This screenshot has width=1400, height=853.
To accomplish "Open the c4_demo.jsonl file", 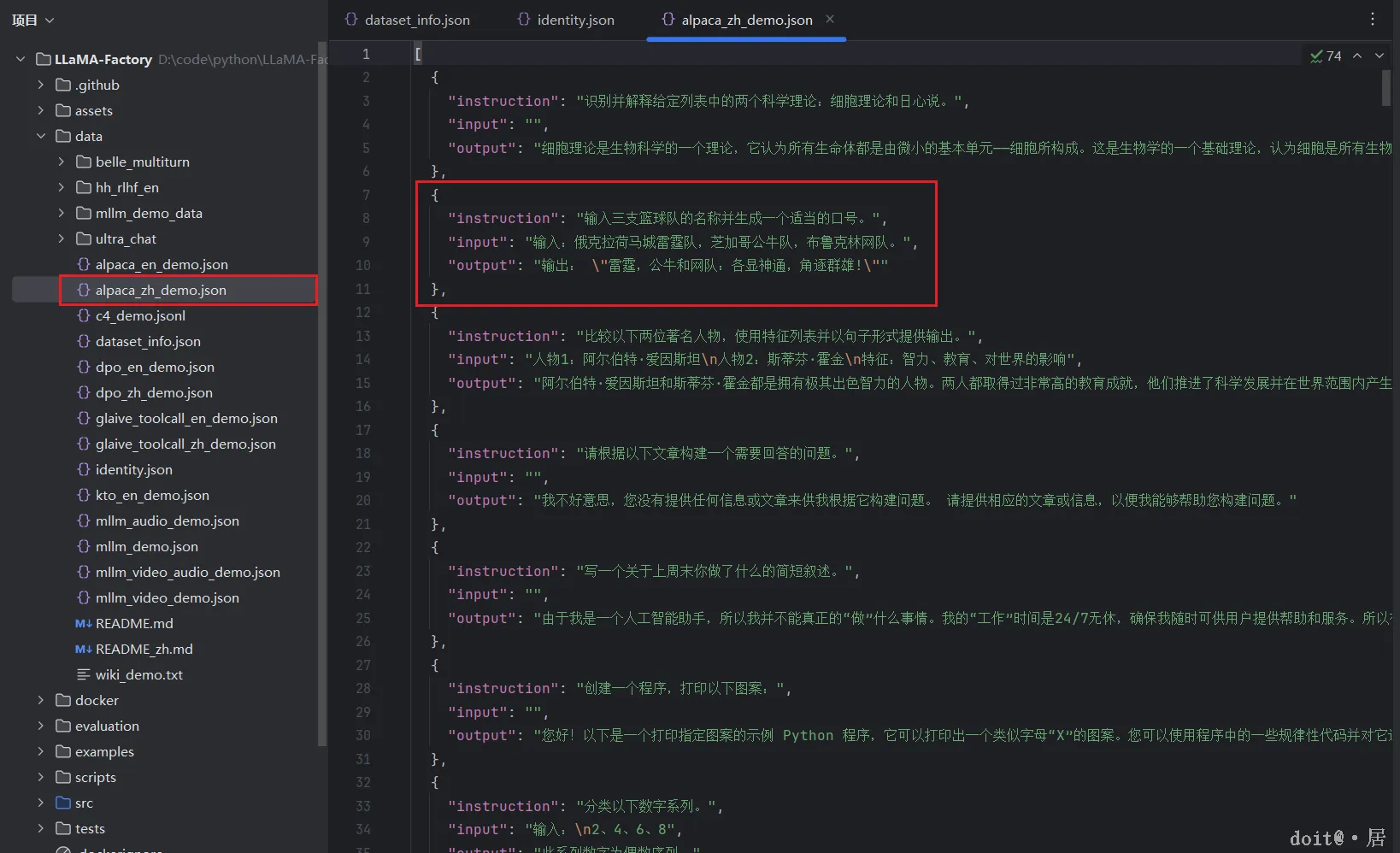I will click(140, 315).
